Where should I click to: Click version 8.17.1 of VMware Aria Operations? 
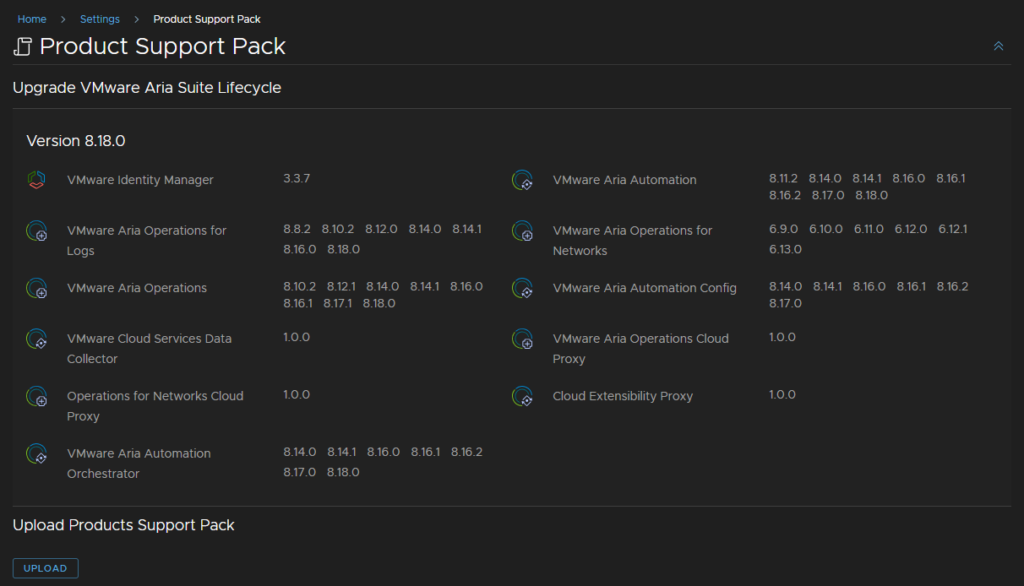click(x=338, y=304)
